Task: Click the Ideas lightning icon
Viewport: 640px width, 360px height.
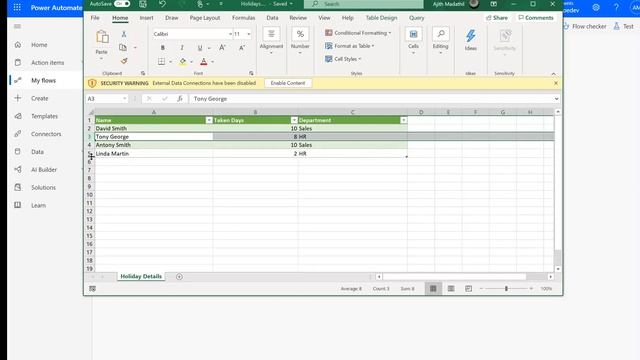Action: (471, 36)
